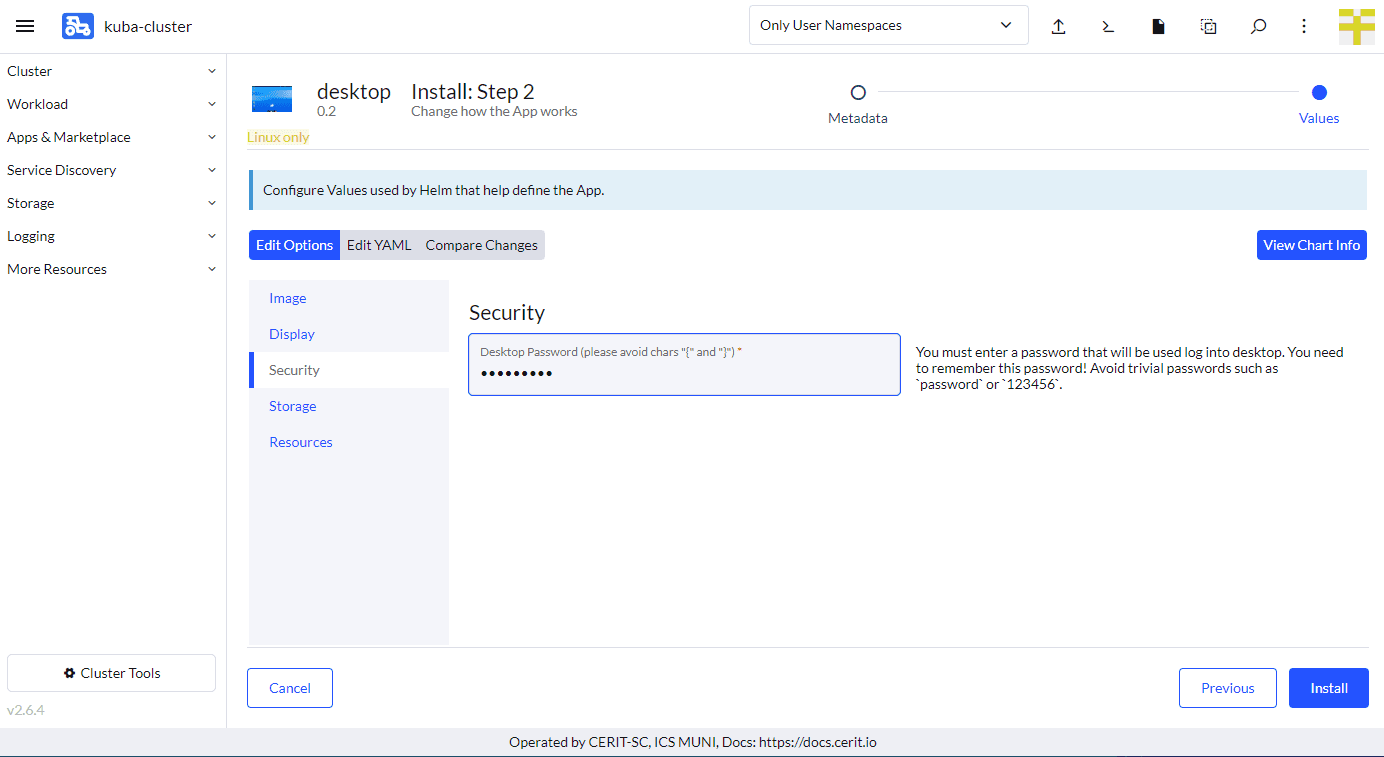Switch to the Compare Changes tab
The height and width of the screenshot is (757, 1384).
(481, 245)
